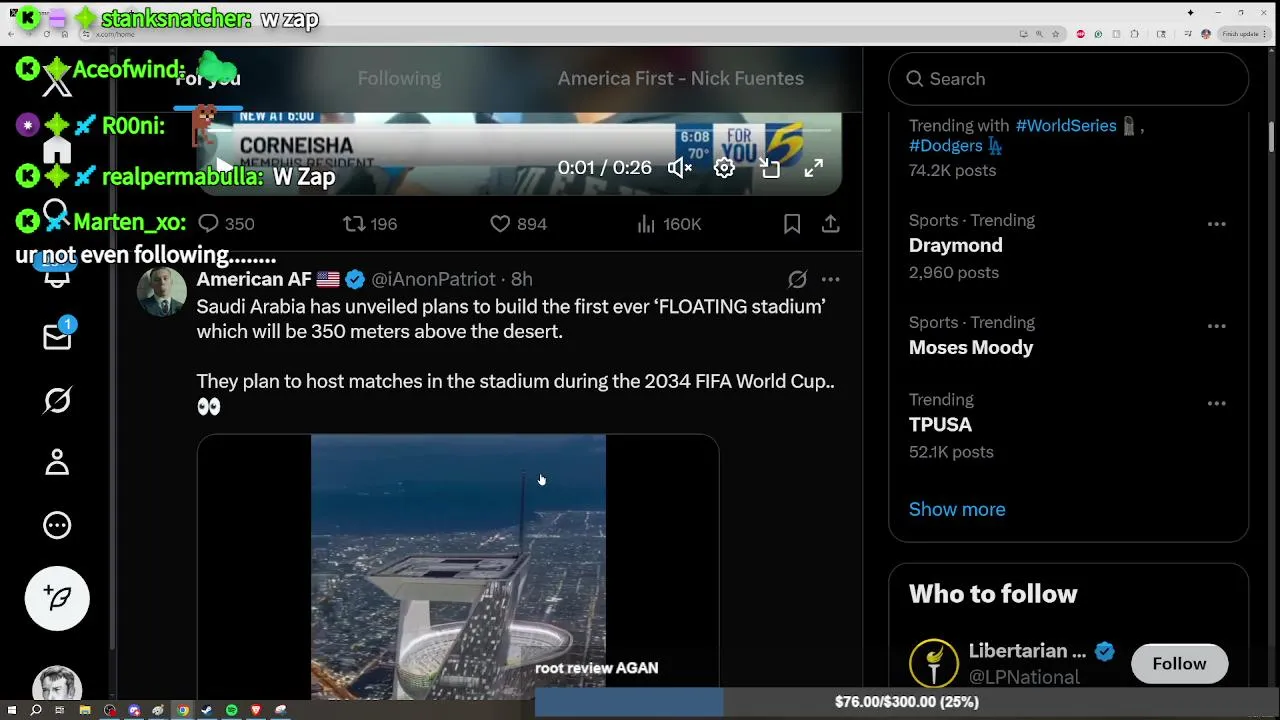Click the Libertarian account name
Screen dimensions: 1280x720
[1027, 651]
